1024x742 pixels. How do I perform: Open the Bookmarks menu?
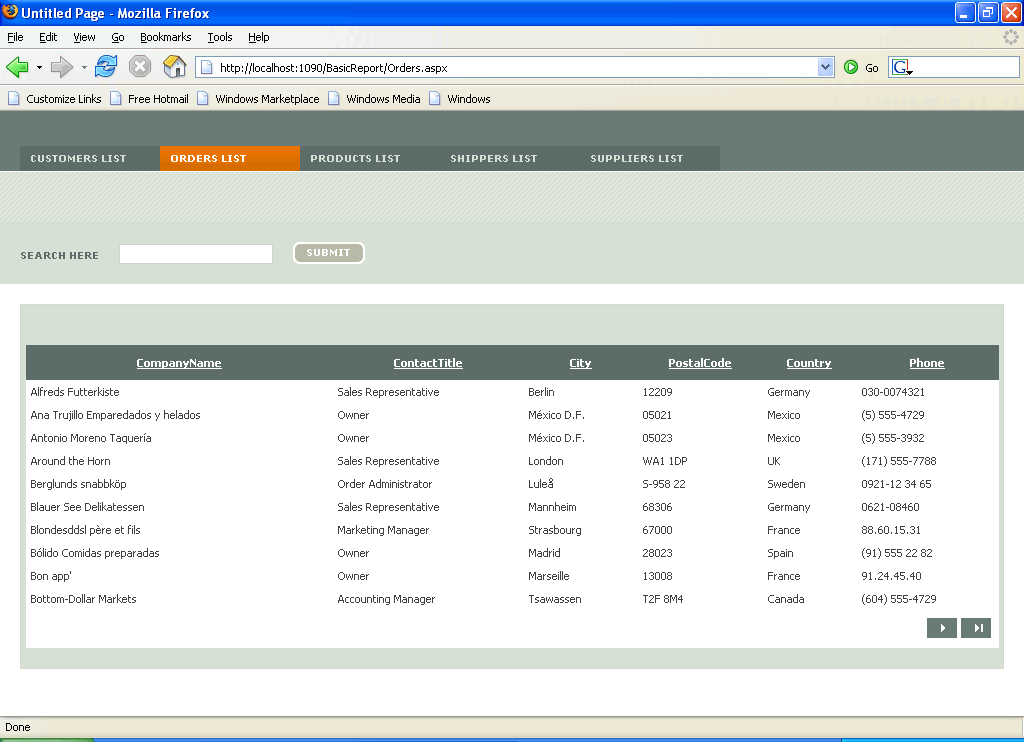[x=165, y=37]
